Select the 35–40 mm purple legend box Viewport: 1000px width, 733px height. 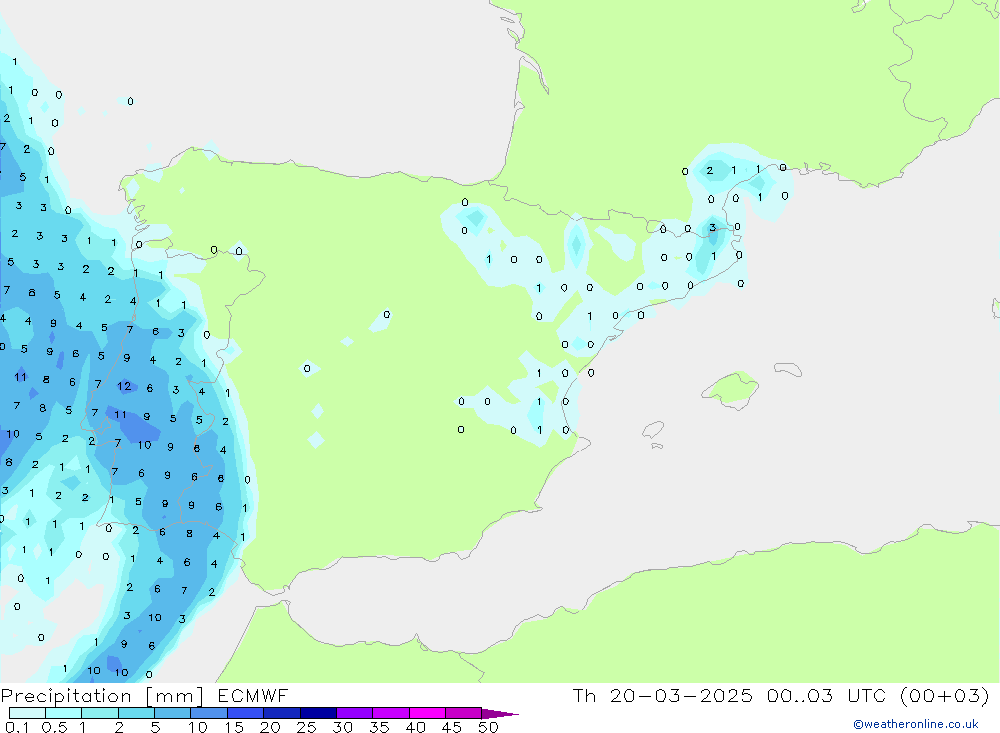point(391,713)
